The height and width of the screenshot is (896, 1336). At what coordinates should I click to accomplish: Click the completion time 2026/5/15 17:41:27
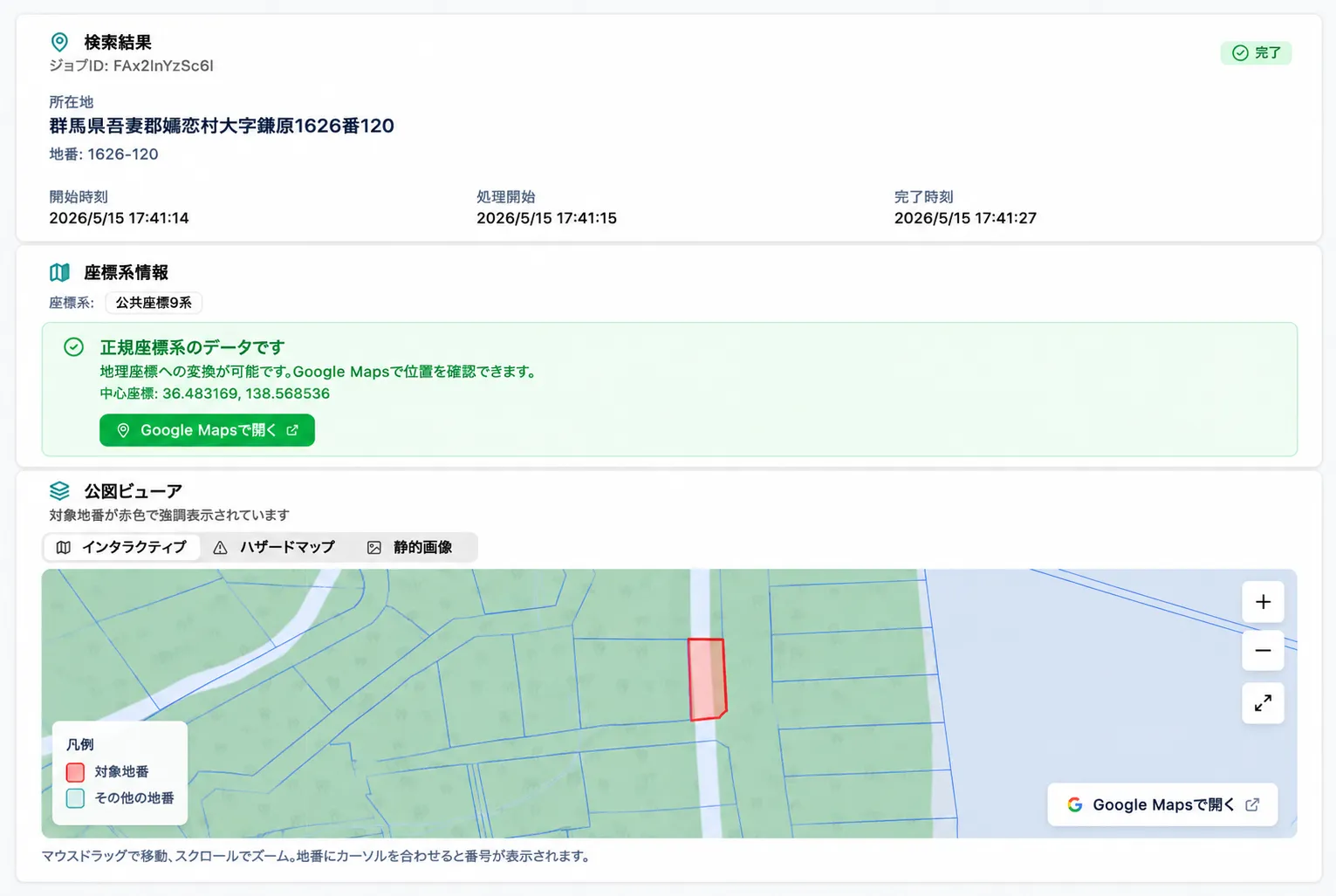click(965, 218)
